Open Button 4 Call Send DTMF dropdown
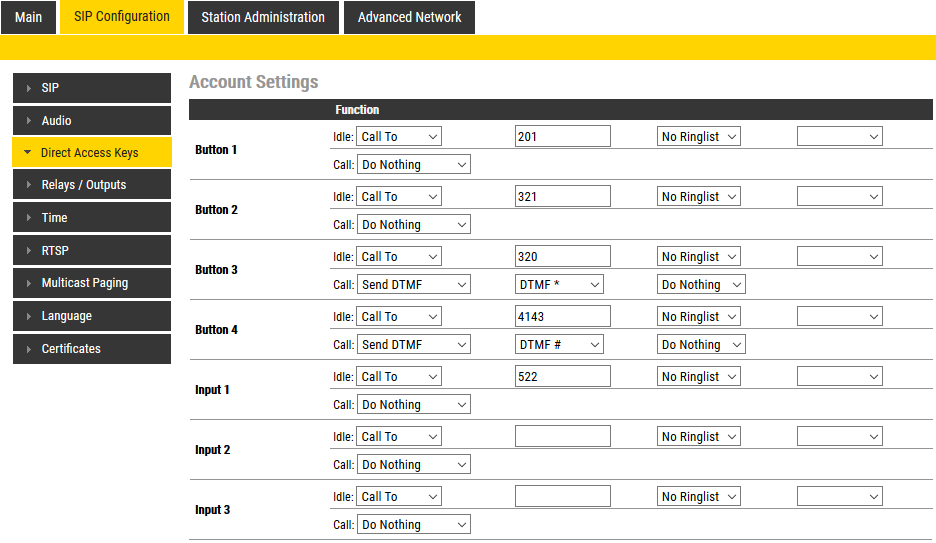This screenshot has width=936, height=543. click(413, 345)
